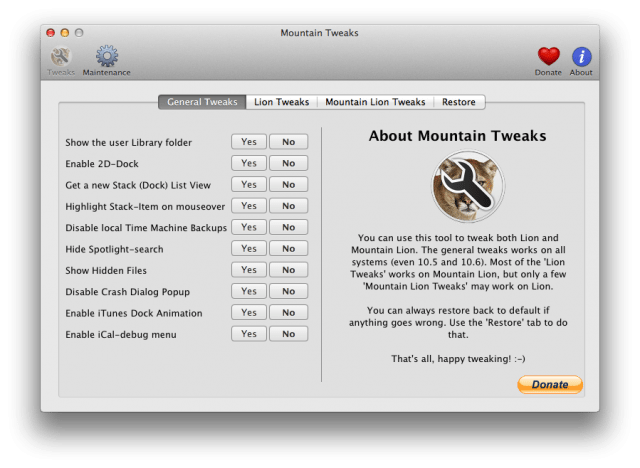The width and height of the screenshot is (640, 468).
Task: Click Yes for Show Hidden Files
Action: click(249, 270)
